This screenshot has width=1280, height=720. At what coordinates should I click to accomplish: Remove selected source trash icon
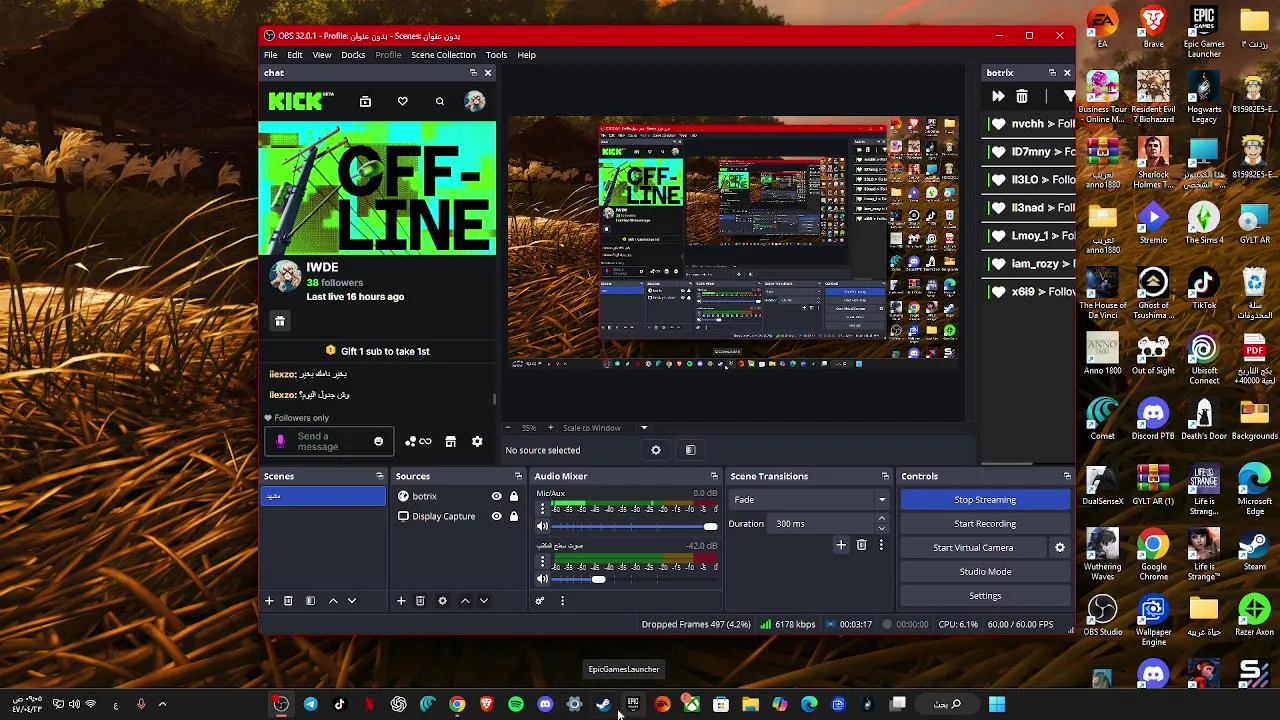420,601
